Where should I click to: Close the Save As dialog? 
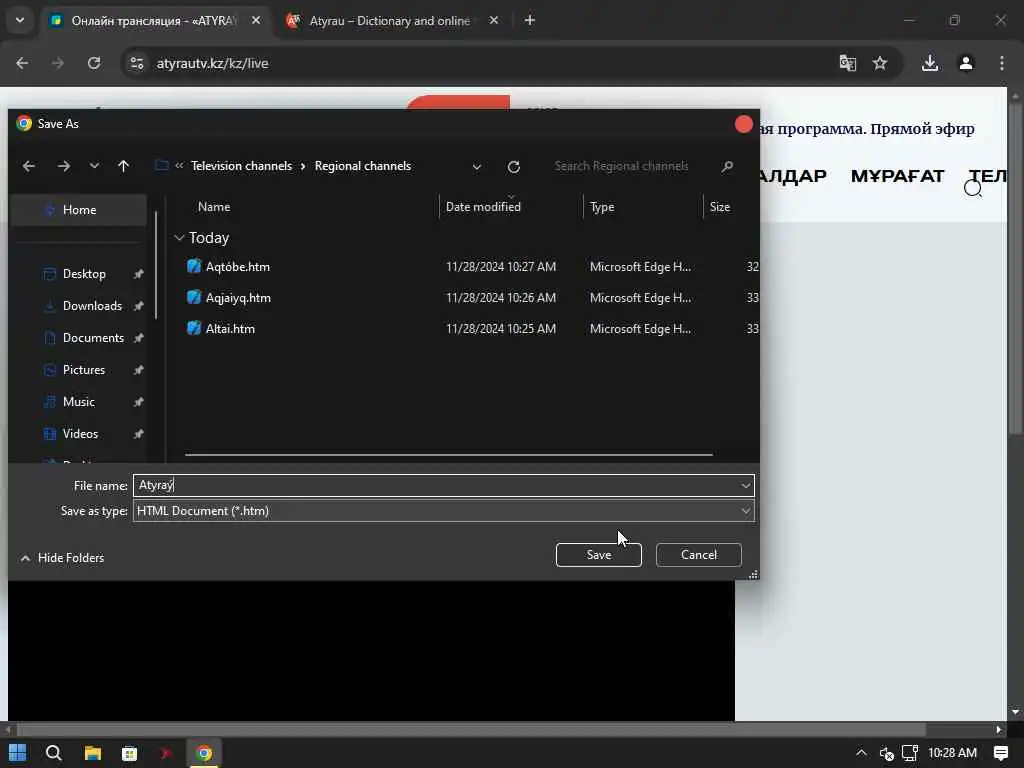pos(743,124)
